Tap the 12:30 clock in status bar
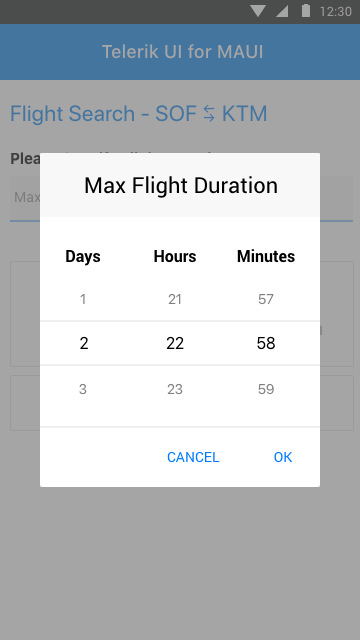Screen dimensions: 360x640 pos(336,11)
